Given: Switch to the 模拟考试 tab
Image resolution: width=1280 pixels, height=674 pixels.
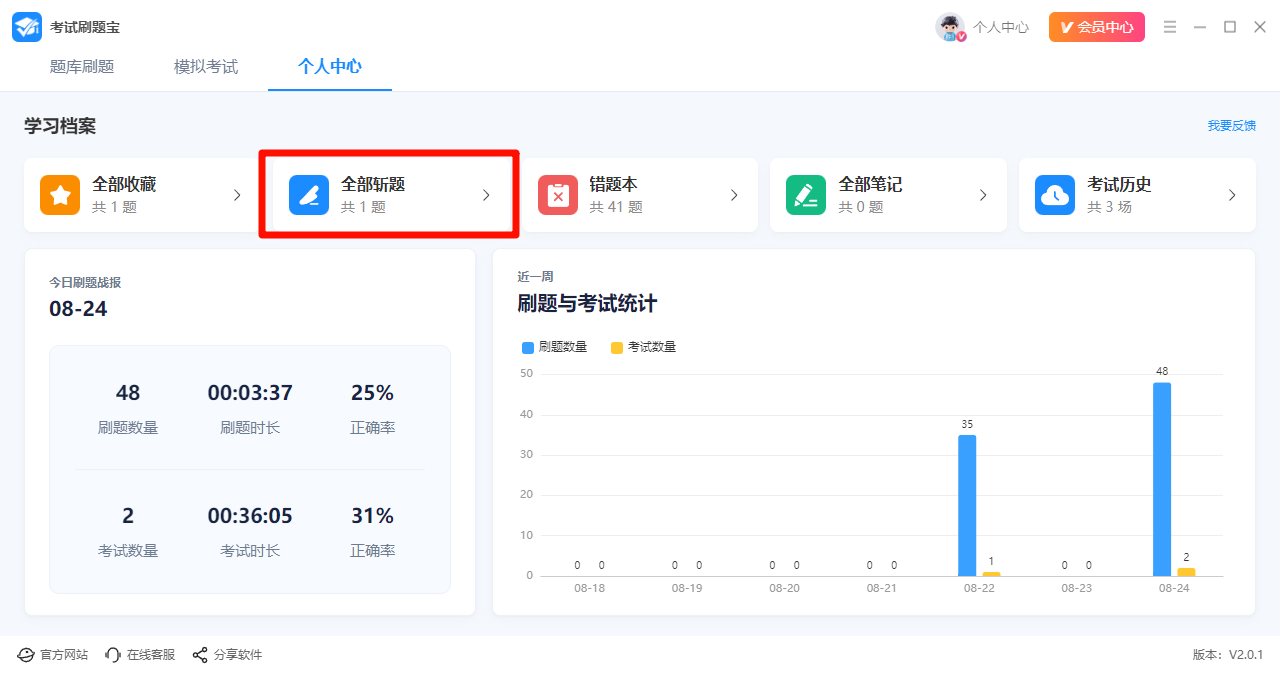Looking at the screenshot, I should pyautogui.click(x=206, y=67).
